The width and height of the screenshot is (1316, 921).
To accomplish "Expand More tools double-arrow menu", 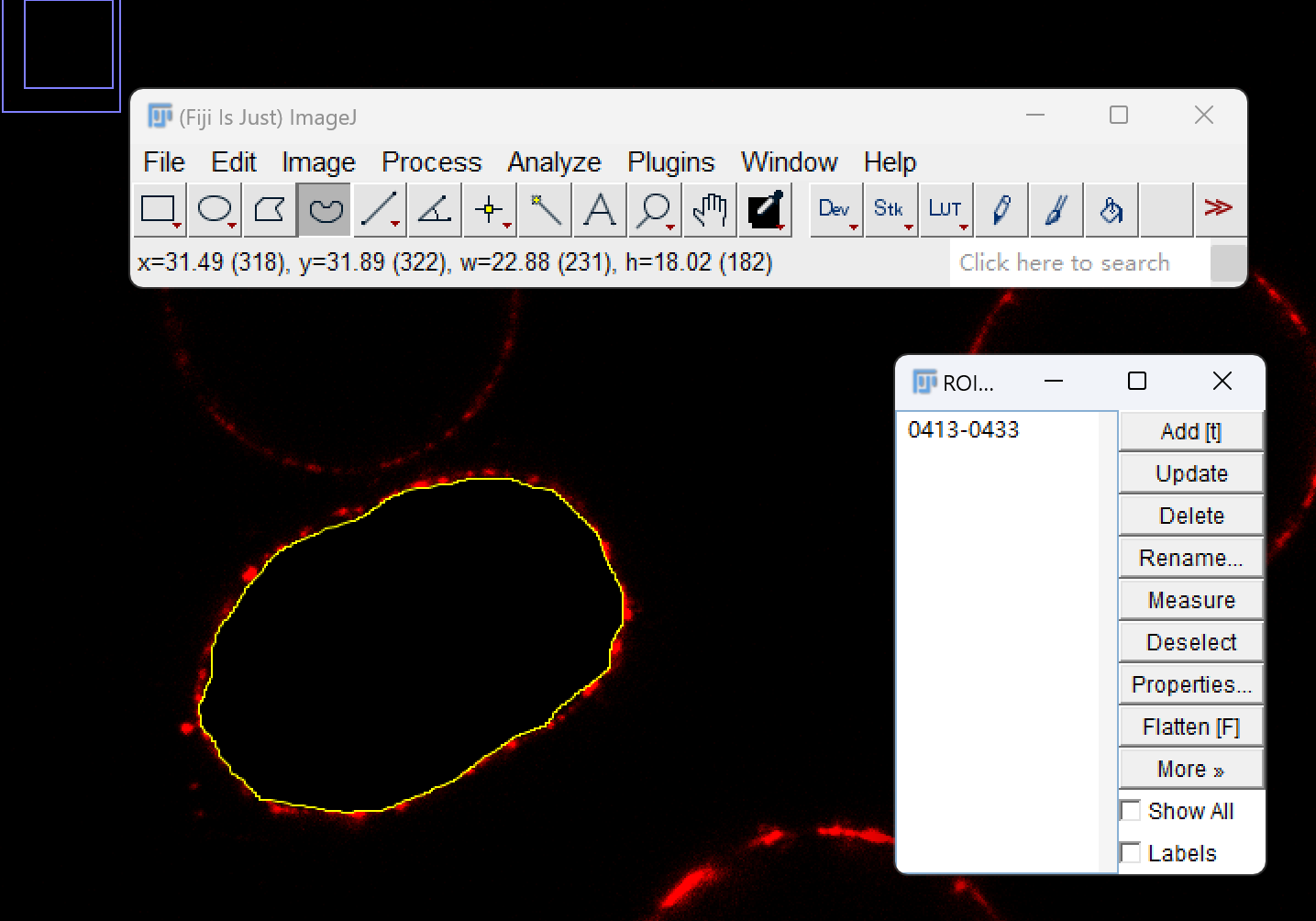I will point(1219,210).
